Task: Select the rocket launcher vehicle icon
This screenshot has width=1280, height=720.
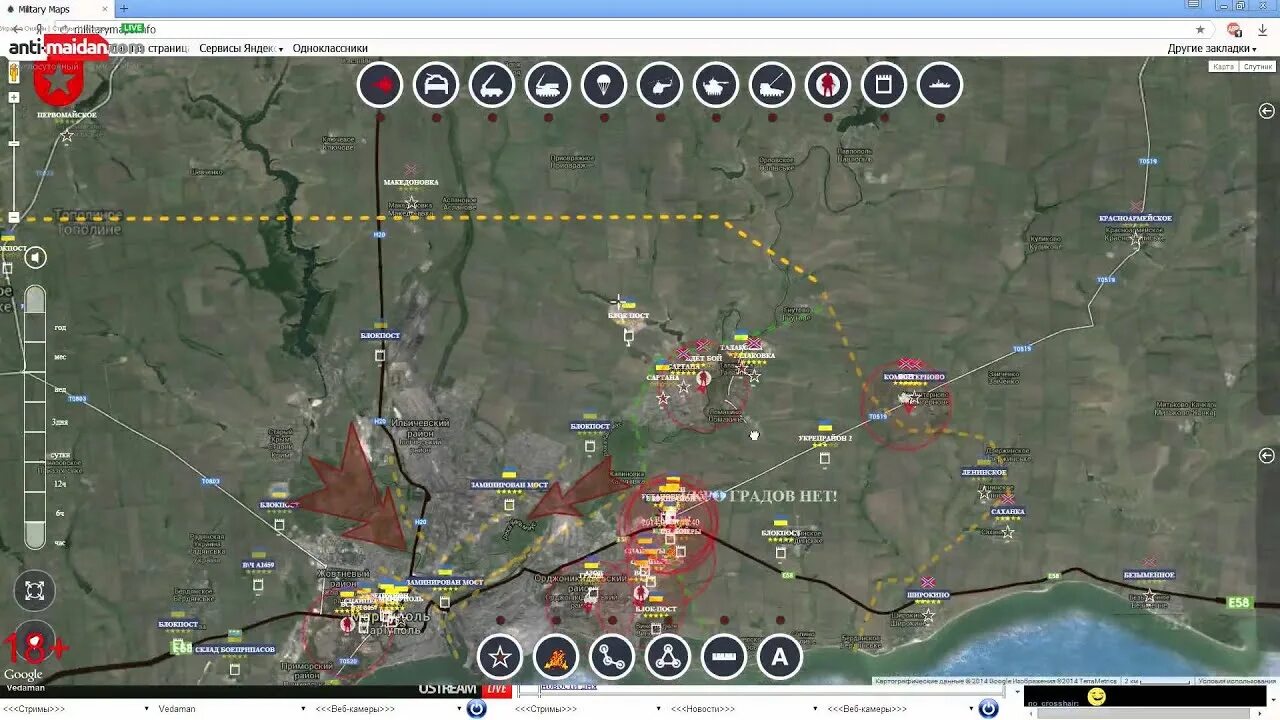Action: (492, 86)
